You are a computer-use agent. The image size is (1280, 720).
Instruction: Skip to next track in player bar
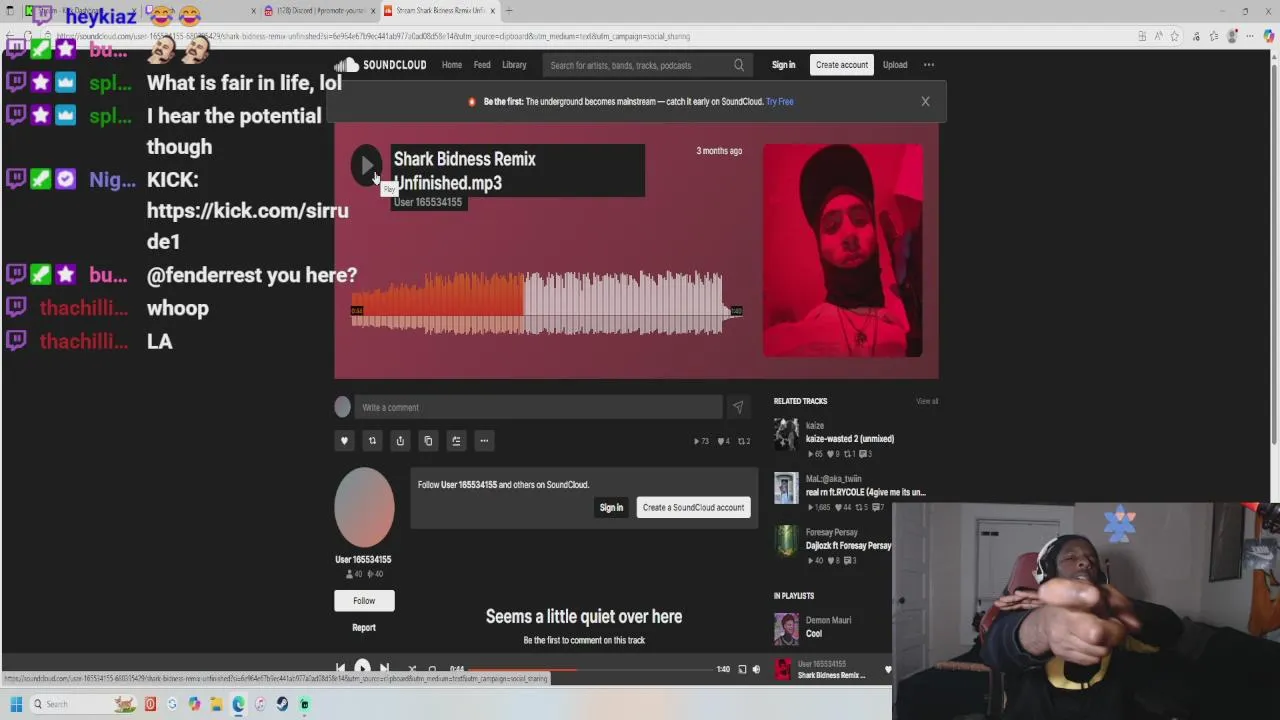[x=384, y=669]
